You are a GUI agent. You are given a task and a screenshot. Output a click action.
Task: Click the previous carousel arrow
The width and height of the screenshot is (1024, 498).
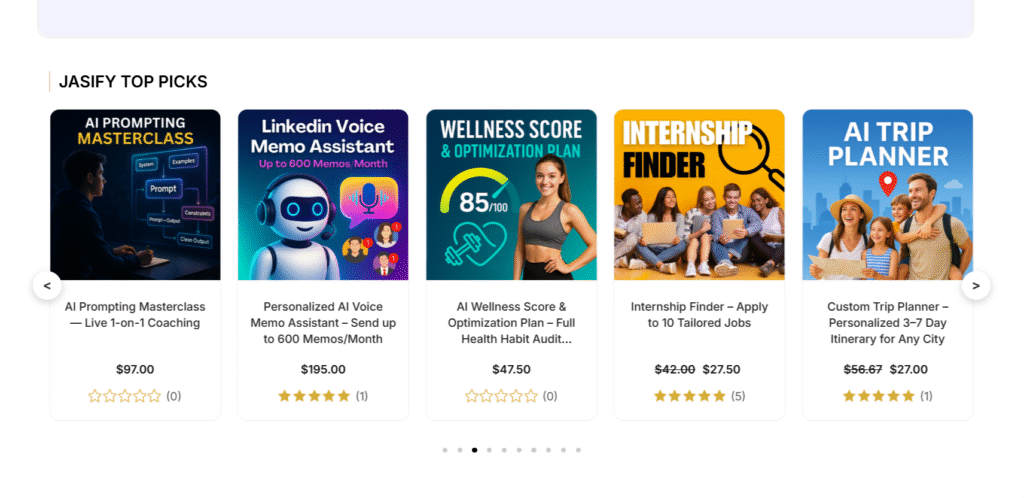(x=47, y=286)
